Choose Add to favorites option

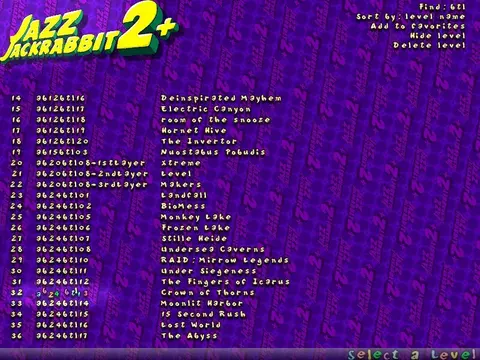point(418,26)
